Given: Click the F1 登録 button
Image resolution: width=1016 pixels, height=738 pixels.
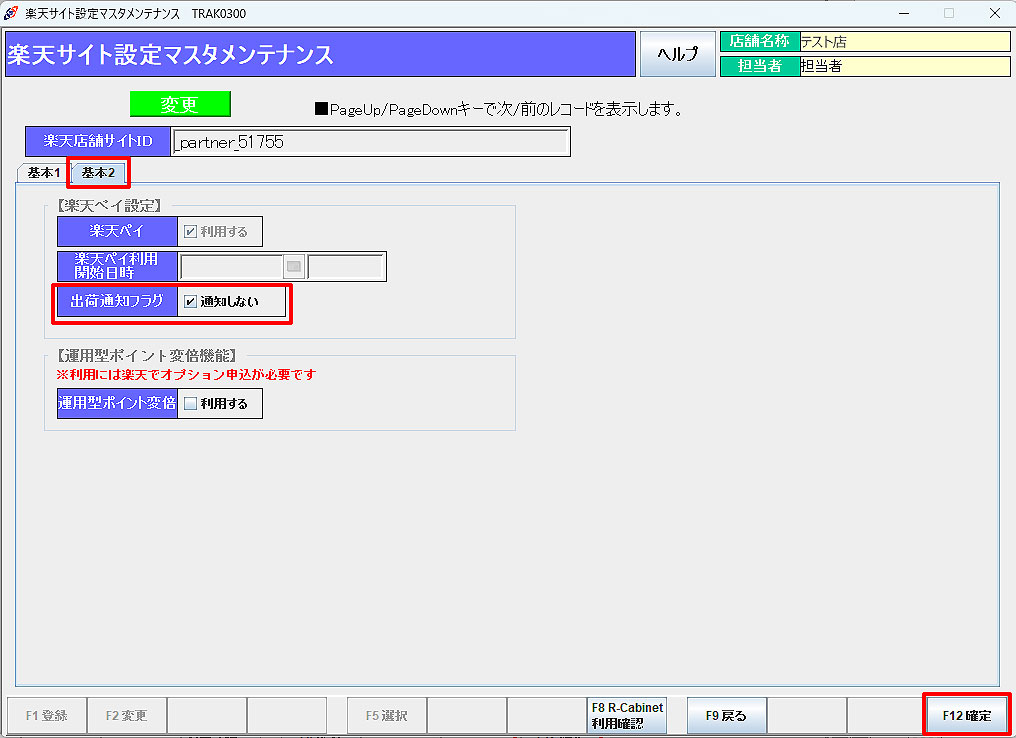Looking at the screenshot, I should [47, 715].
